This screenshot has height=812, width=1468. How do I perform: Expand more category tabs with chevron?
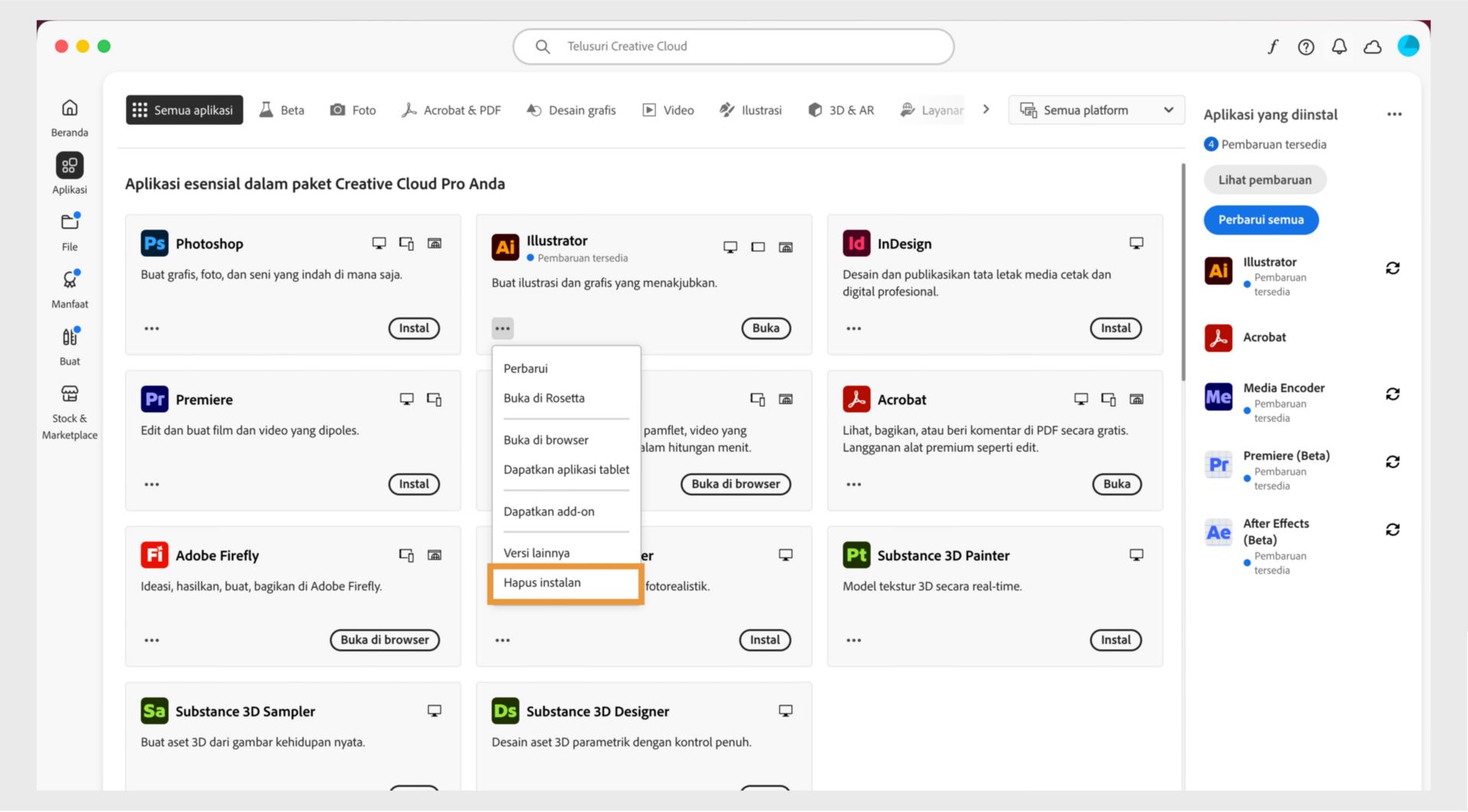tap(986, 109)
